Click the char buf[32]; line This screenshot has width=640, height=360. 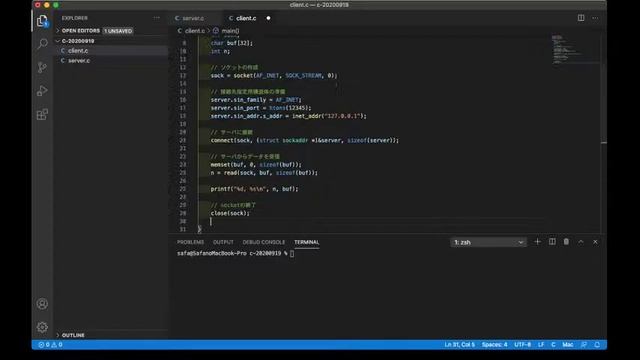tap(231, 43)
